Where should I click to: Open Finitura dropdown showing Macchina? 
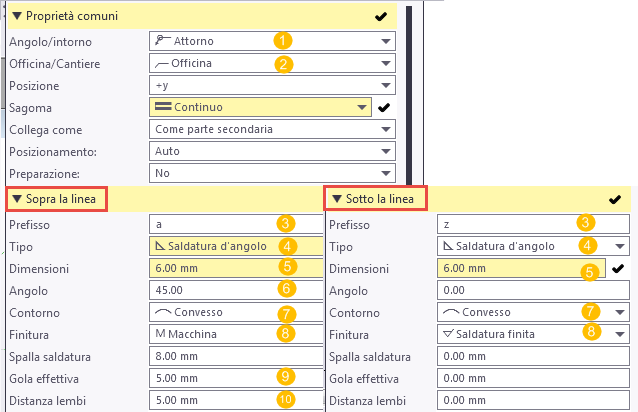(236, 334)
